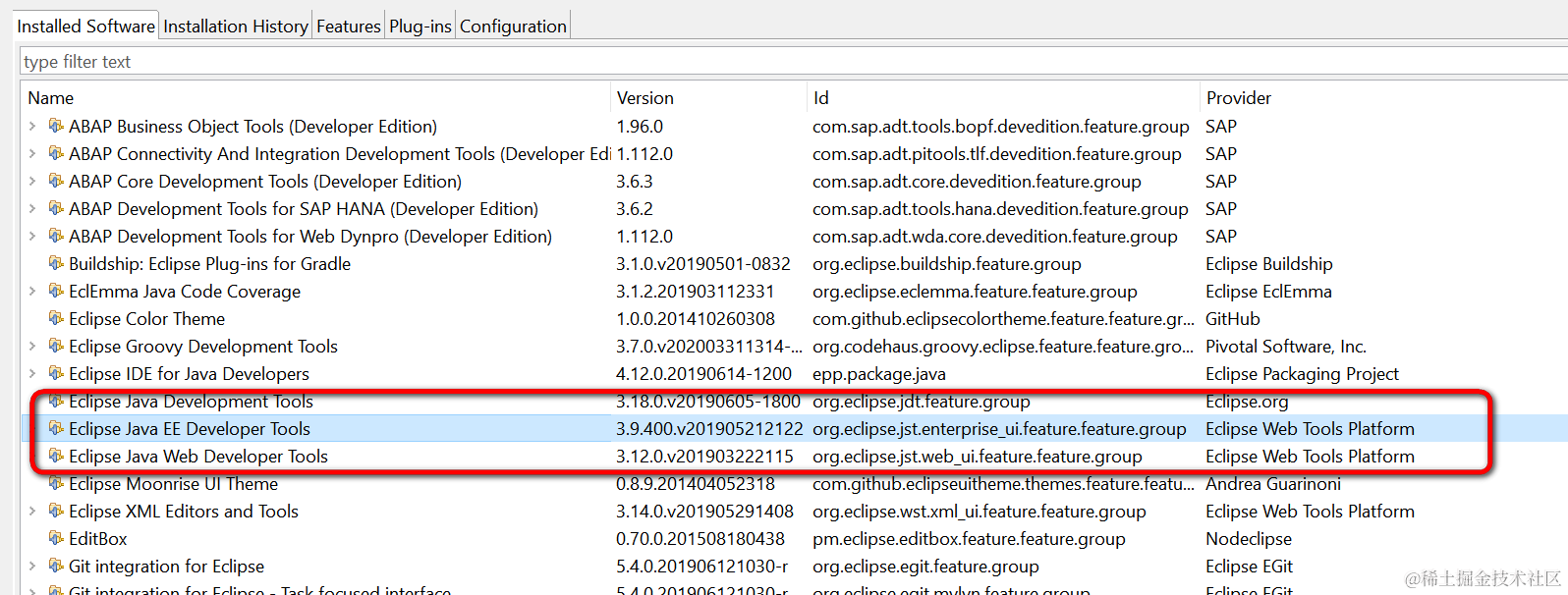Expand Eclipse IDE for Java Developers
The image size is (1568, 595).
point(32,373)
